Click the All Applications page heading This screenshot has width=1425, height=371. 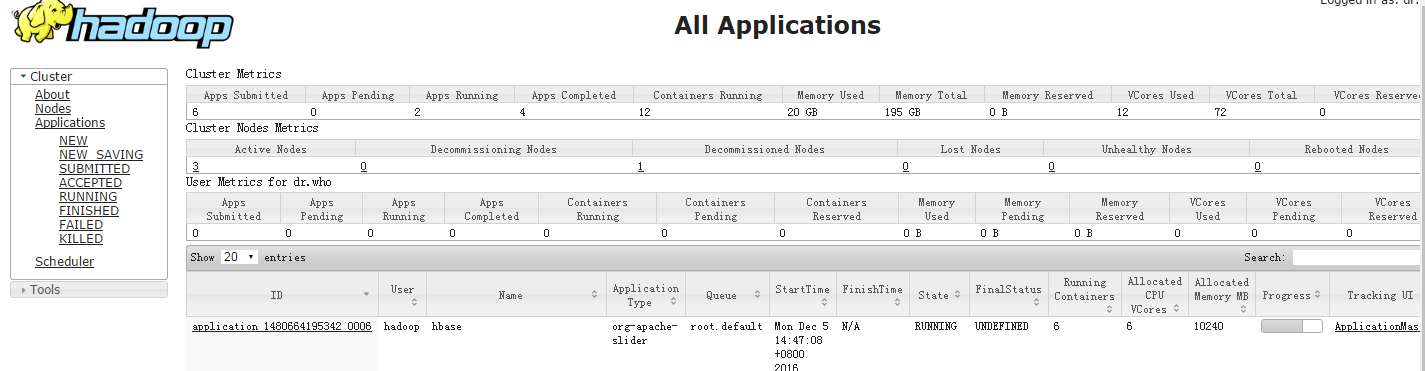(x=777, y=25)
